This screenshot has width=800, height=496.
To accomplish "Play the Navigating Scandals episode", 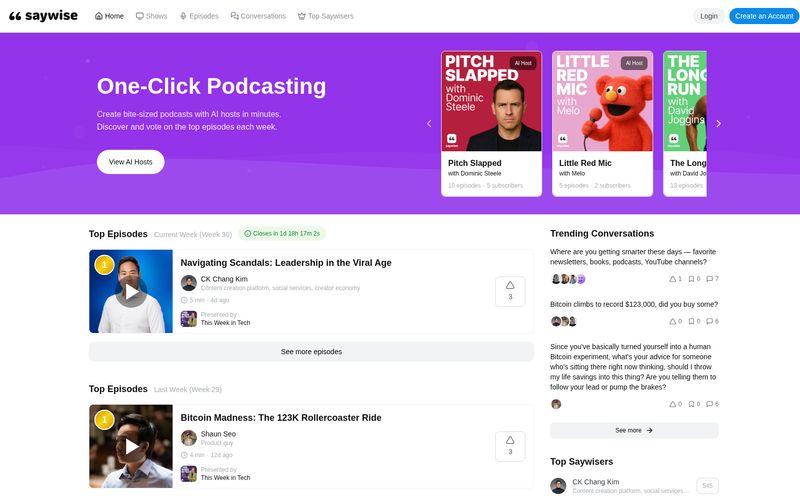I will (130, 292).
